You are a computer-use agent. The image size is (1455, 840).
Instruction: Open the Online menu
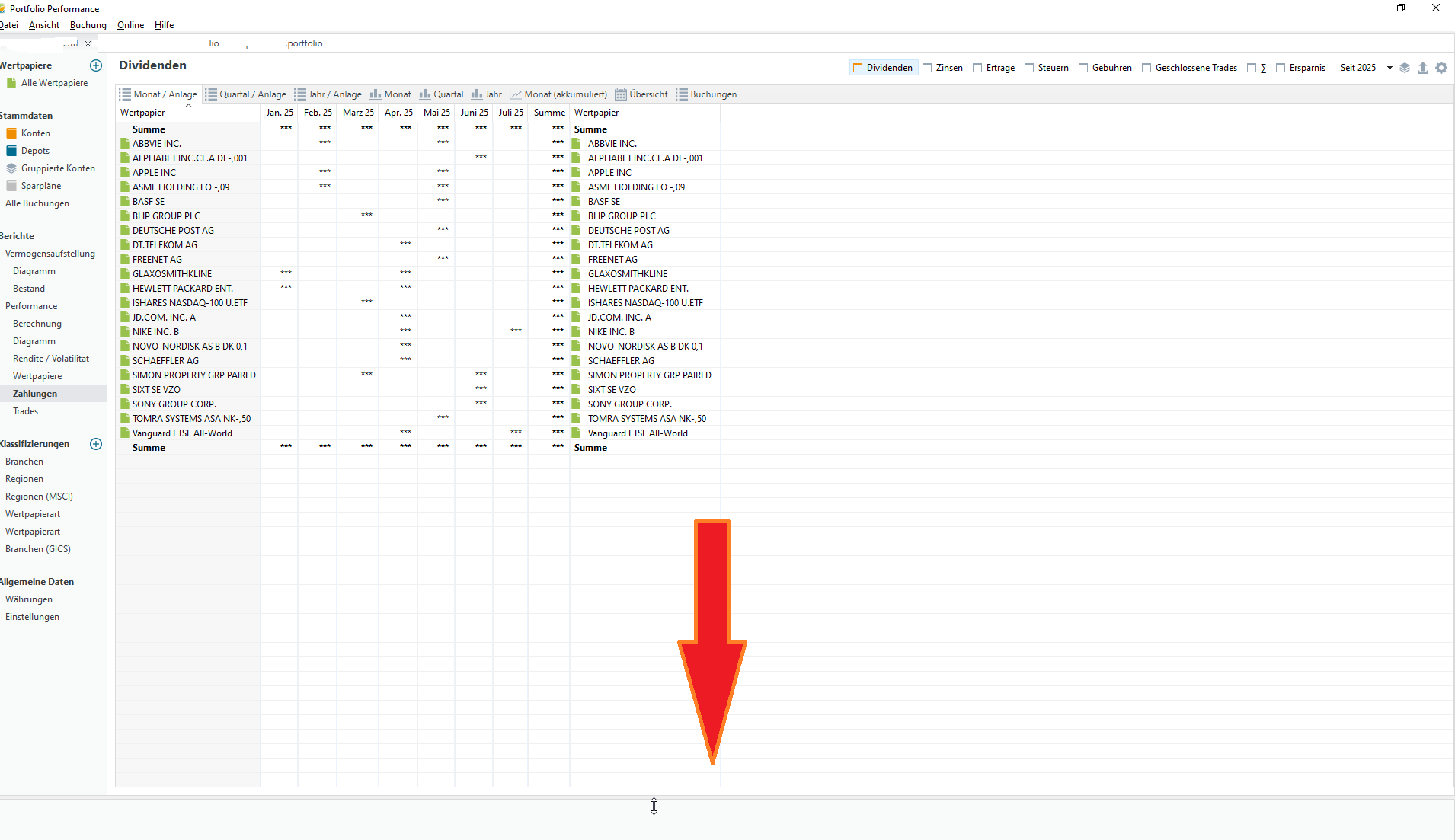click(x=131, y=25)
